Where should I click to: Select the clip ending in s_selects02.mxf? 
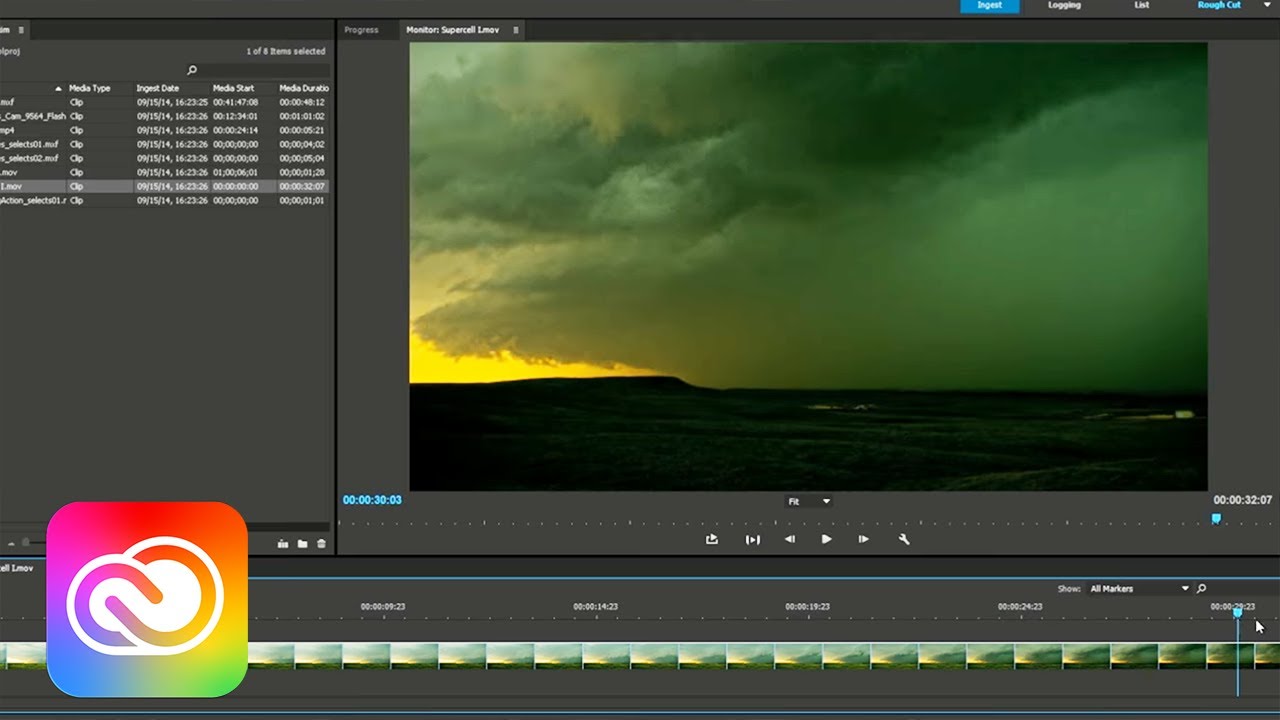coord(164,158)
